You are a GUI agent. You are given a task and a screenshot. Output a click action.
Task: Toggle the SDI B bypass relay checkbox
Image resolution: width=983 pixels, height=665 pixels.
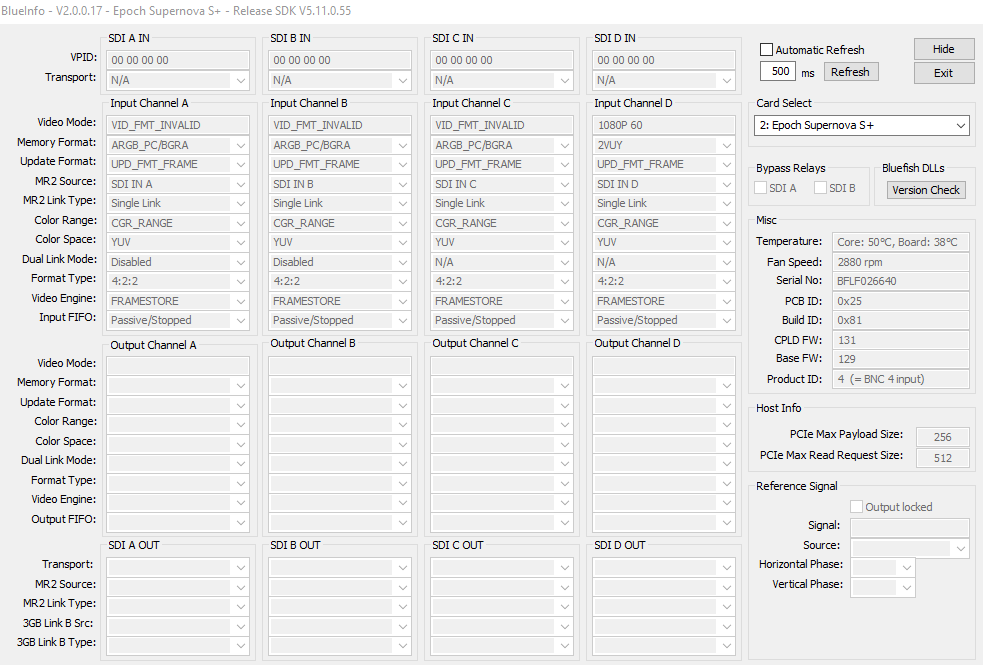[821, 188]
